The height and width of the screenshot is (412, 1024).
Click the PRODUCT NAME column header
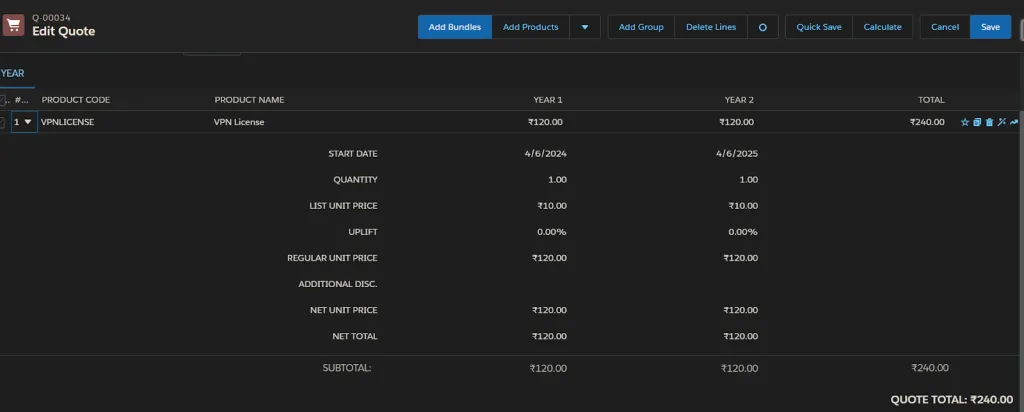(249, 100)
